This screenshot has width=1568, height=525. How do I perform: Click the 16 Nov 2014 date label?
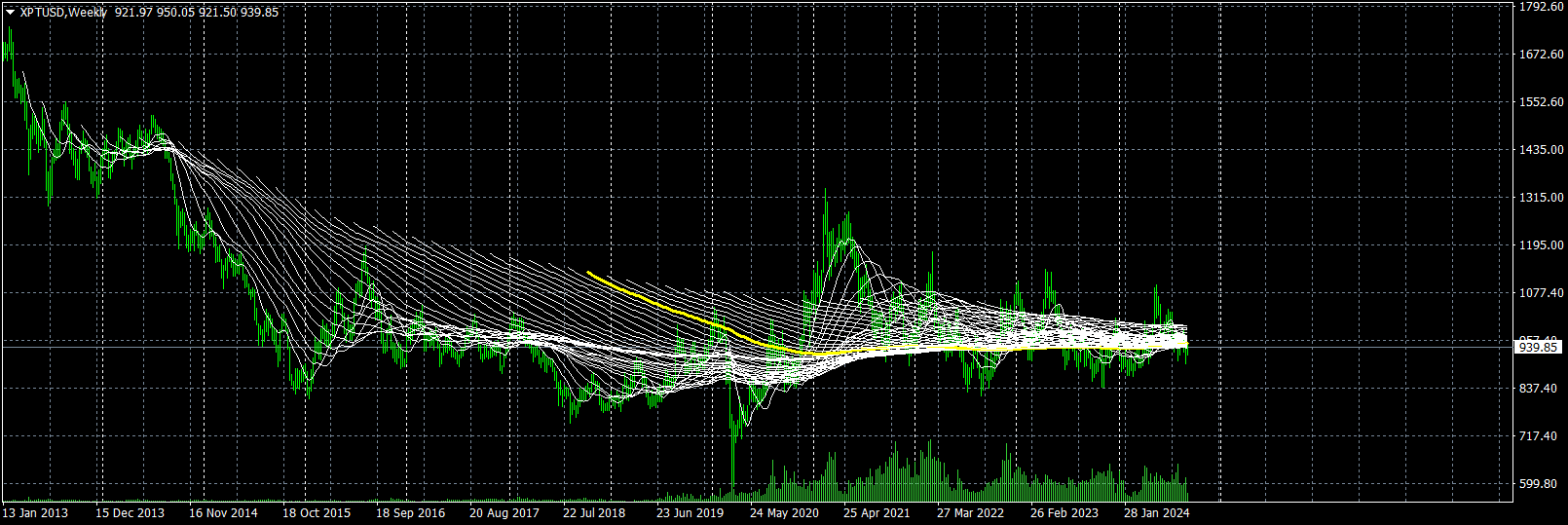click(223, 513)
